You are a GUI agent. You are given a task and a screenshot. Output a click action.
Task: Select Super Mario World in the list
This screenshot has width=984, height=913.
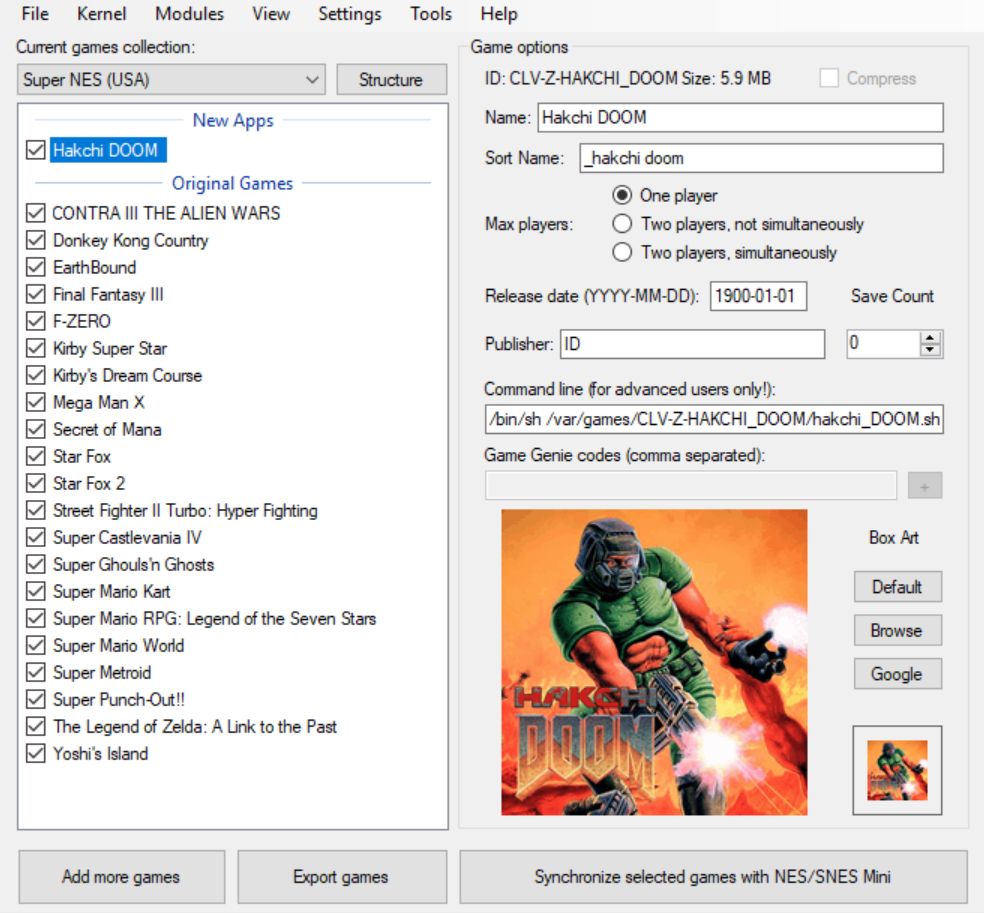tap(119, 645)
